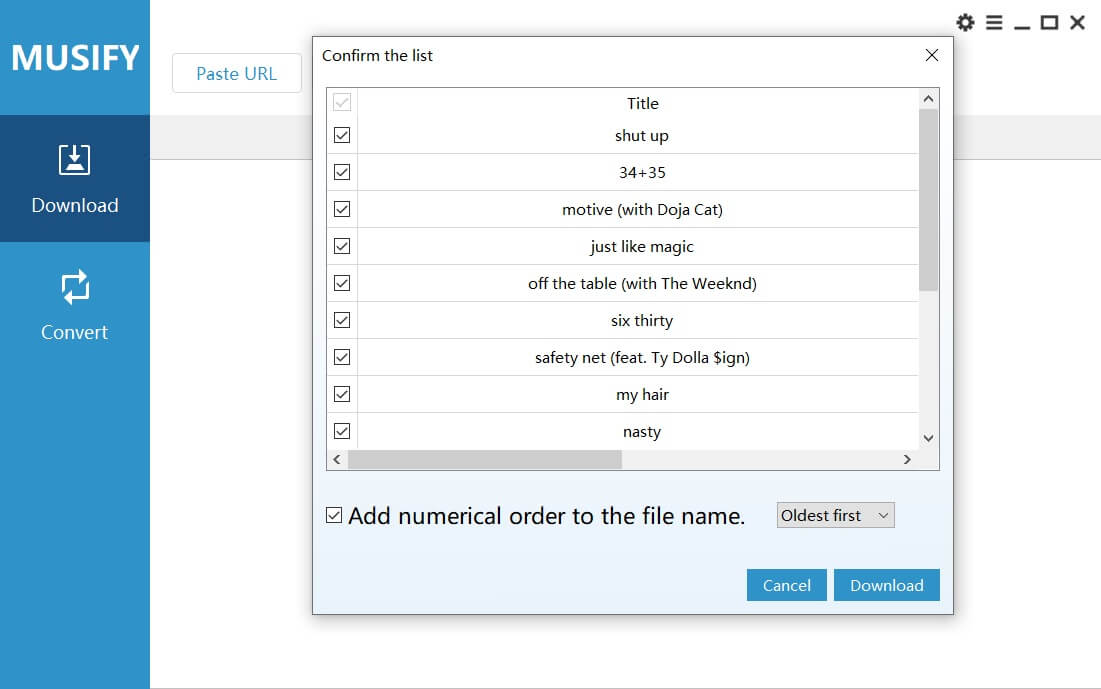Click the Title column header
The height and width of the screenshot is (689, 1101).
[x=642, y=103]
